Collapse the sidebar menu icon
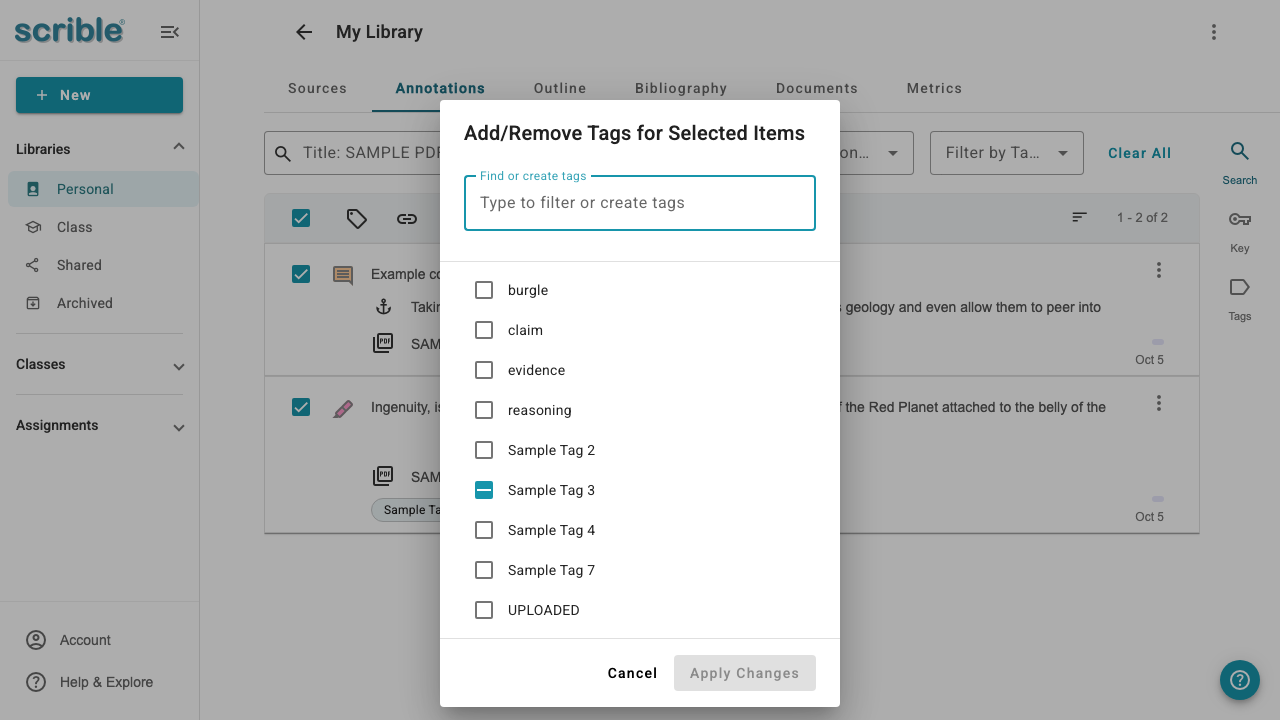The image size is (1280, 720). click(169, 32)
